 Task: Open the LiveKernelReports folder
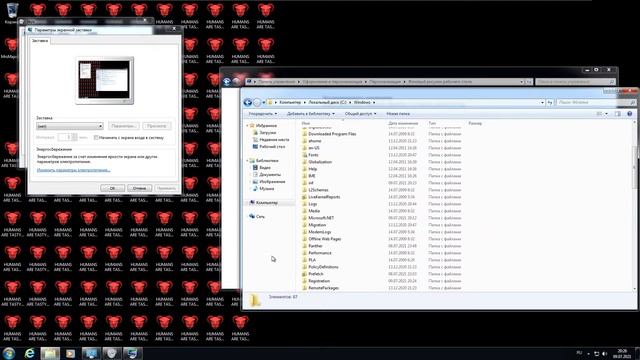pos(324,197)
